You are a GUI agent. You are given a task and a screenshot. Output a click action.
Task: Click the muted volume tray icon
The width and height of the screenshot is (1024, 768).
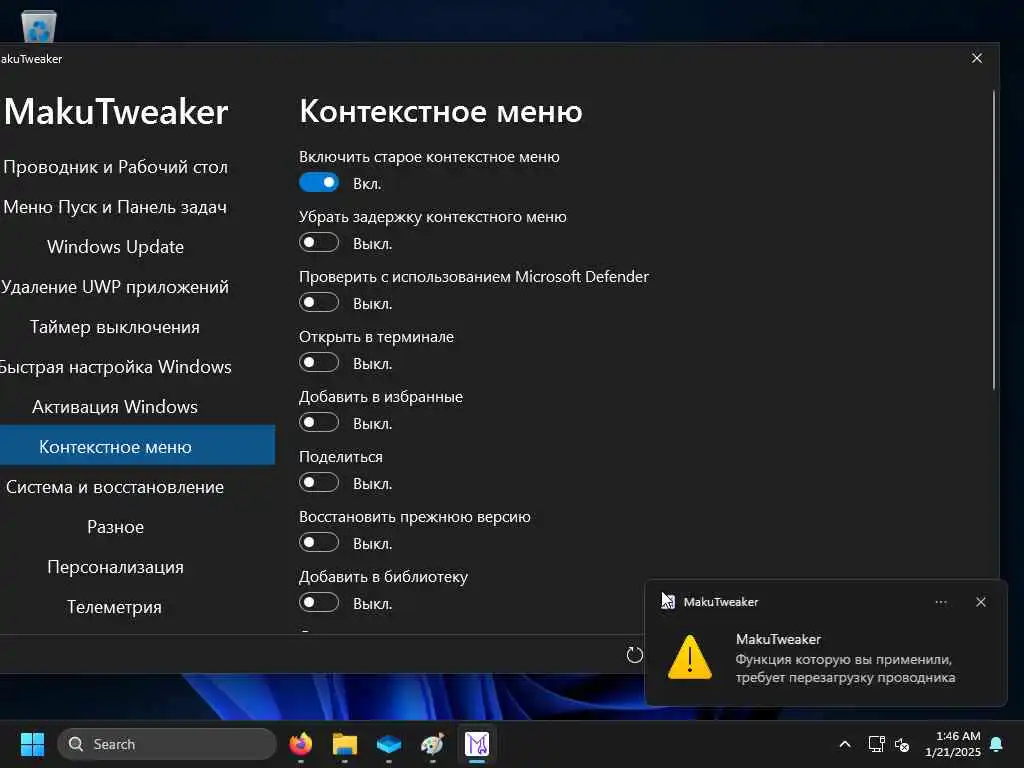pos(902,744)
